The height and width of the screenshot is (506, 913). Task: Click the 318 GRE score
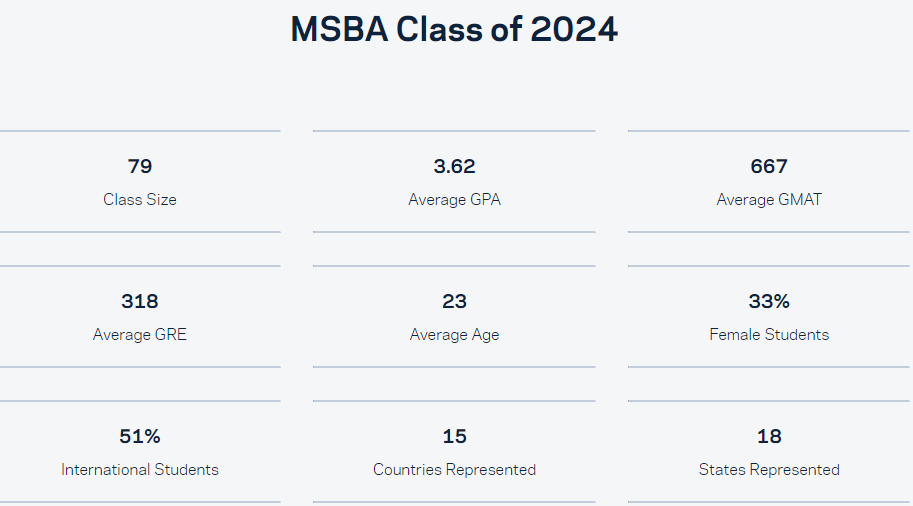[x=140, y=301]
